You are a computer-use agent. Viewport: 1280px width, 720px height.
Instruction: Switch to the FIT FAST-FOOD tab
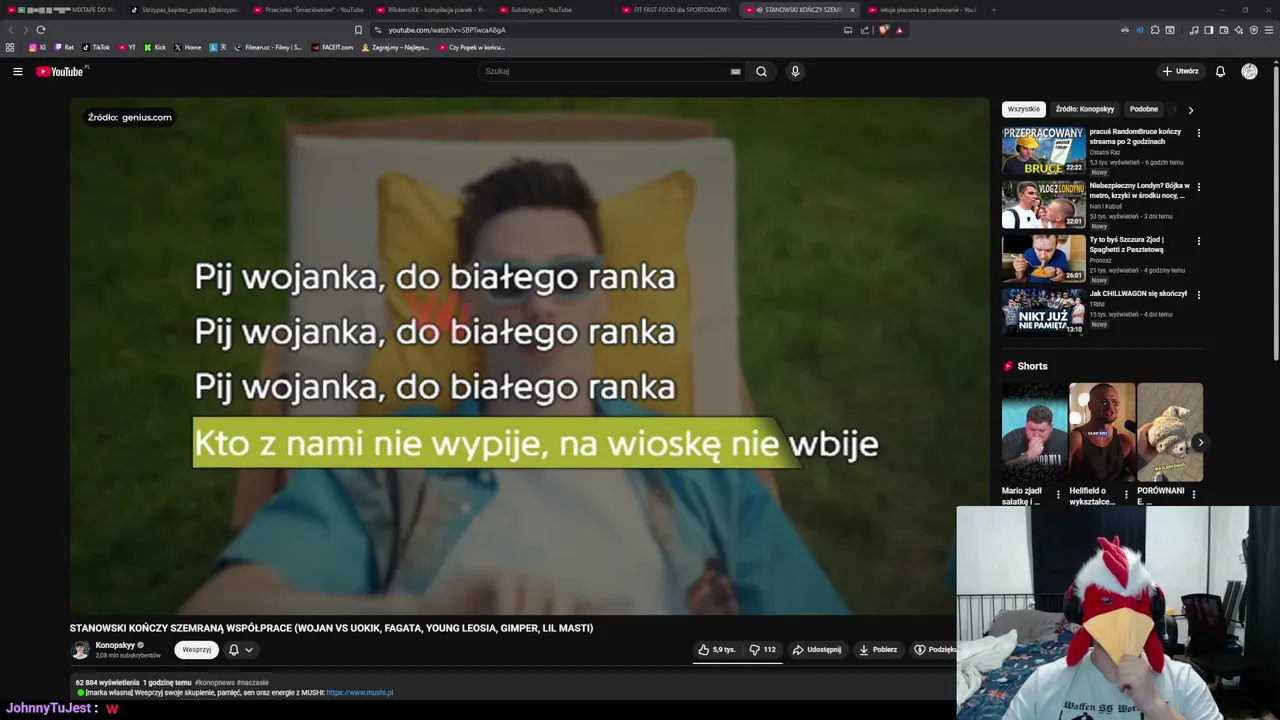[x=678, y=10]
